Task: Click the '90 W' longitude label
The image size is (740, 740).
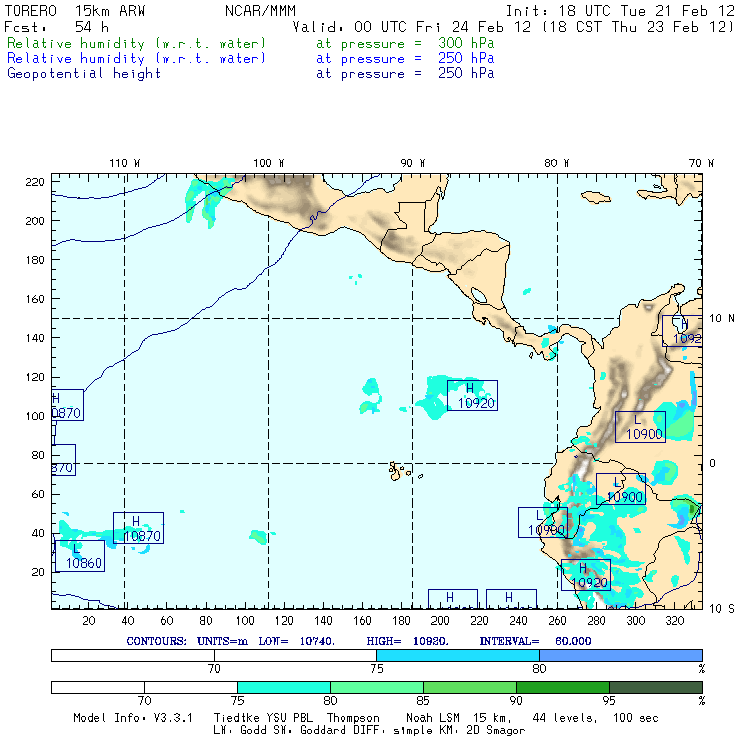Action: [412, 163]
